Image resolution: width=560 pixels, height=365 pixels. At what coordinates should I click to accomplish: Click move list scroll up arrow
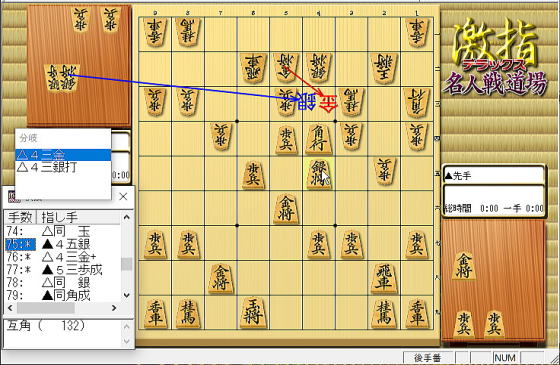pyautogui.click(x=126, y=217)
